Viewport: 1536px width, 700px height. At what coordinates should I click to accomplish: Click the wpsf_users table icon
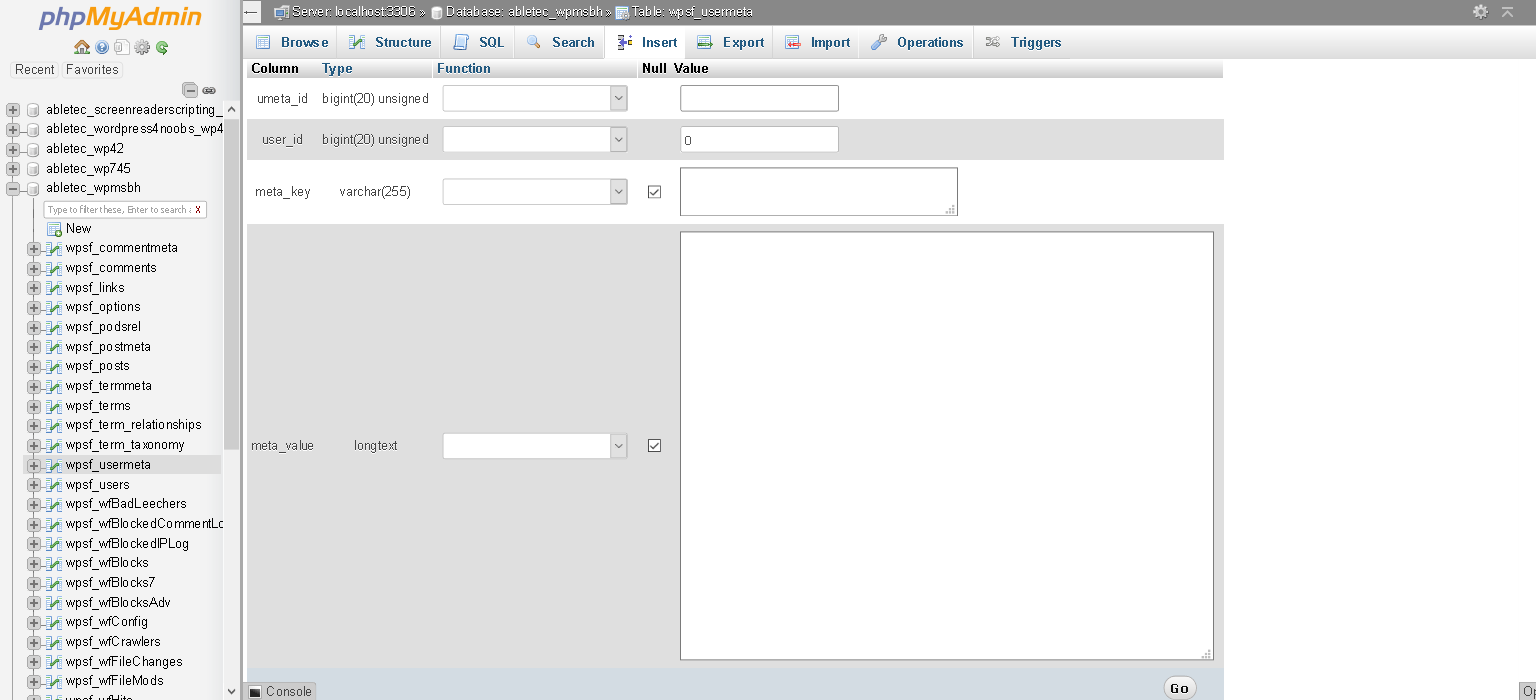54,485
